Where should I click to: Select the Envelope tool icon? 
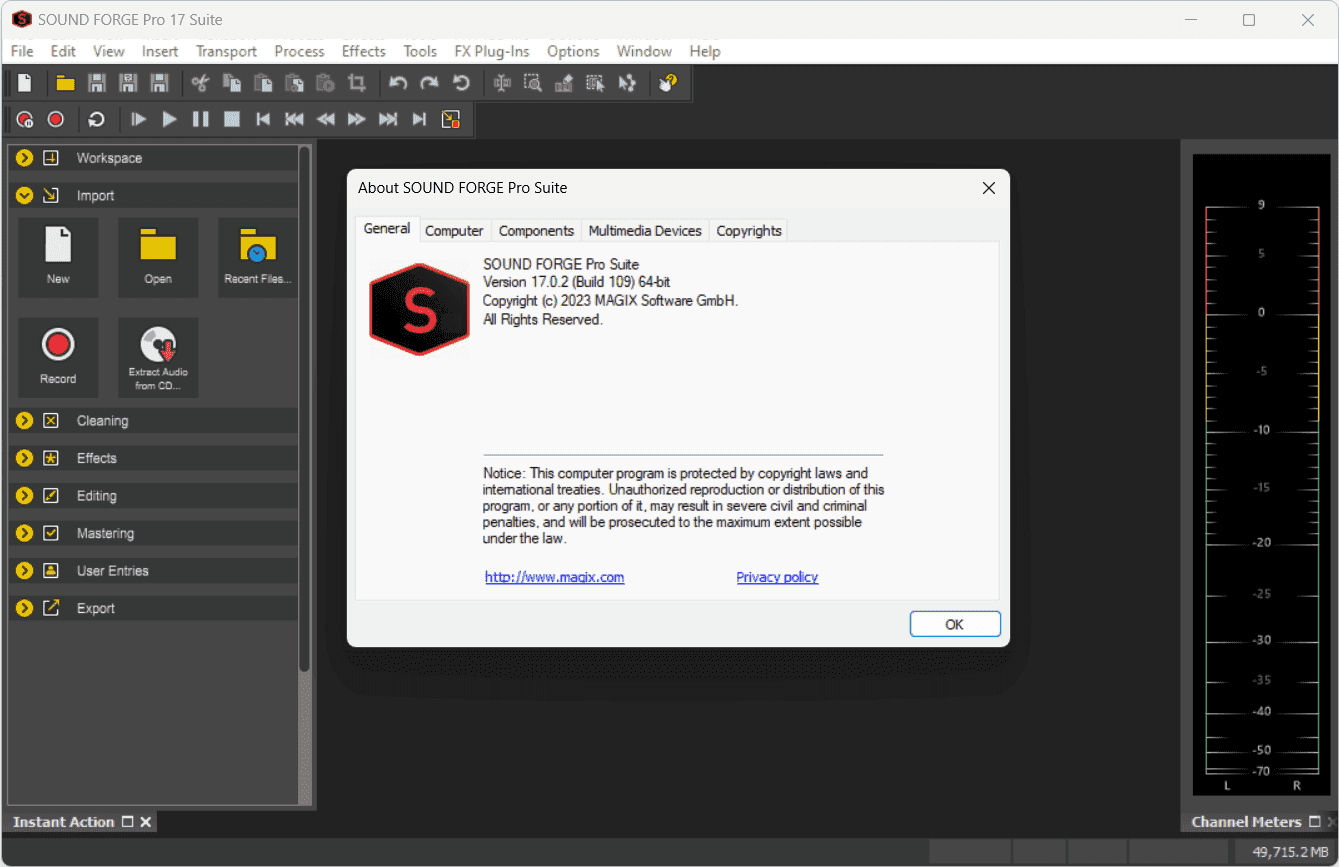[x=627, y=83]
